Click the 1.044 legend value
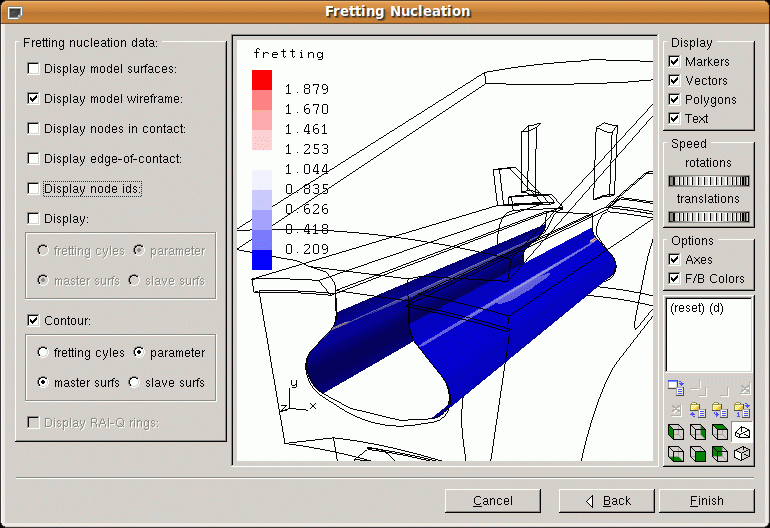This screenshot has width=770, height=528. pos(307,169)
